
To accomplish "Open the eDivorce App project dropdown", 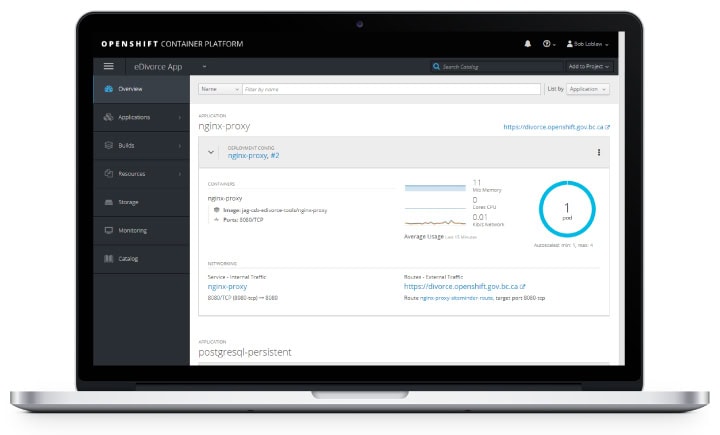I will tap(170, 67).
